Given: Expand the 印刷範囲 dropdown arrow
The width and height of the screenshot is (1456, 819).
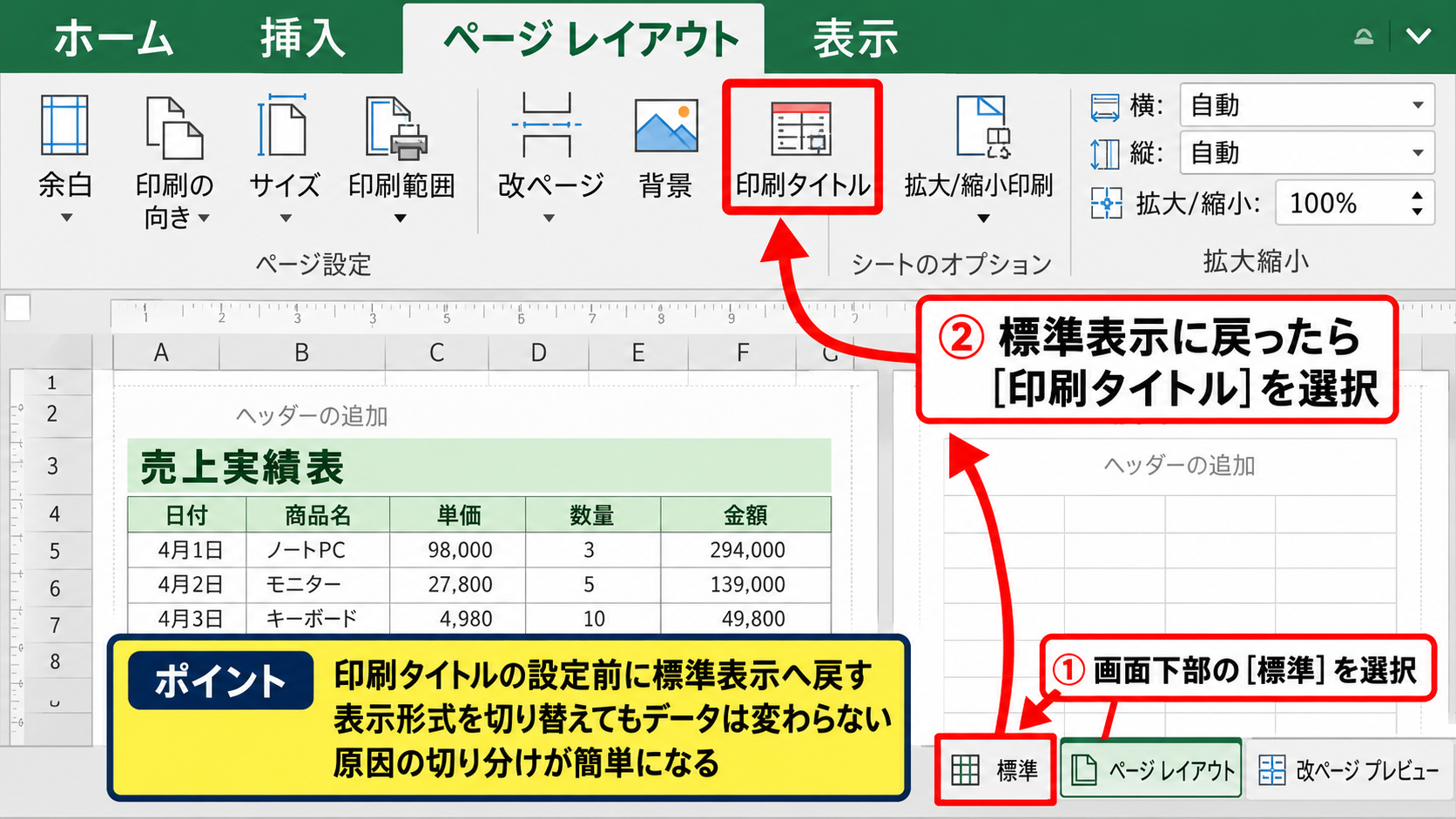Looking at the screenshot, I should coord(400,218).
